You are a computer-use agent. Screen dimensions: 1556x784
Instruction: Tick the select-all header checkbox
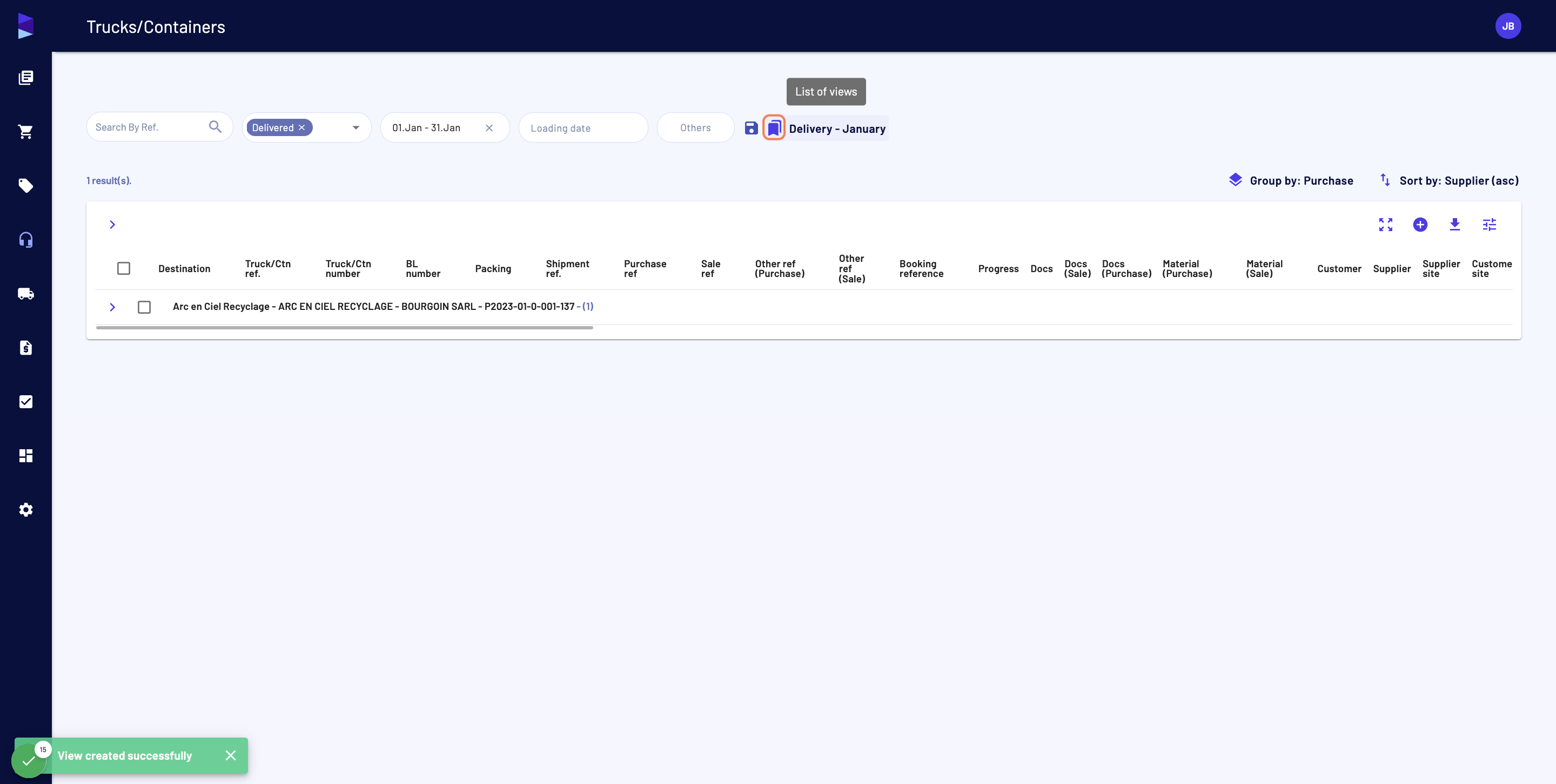click(x=123, y=268)
